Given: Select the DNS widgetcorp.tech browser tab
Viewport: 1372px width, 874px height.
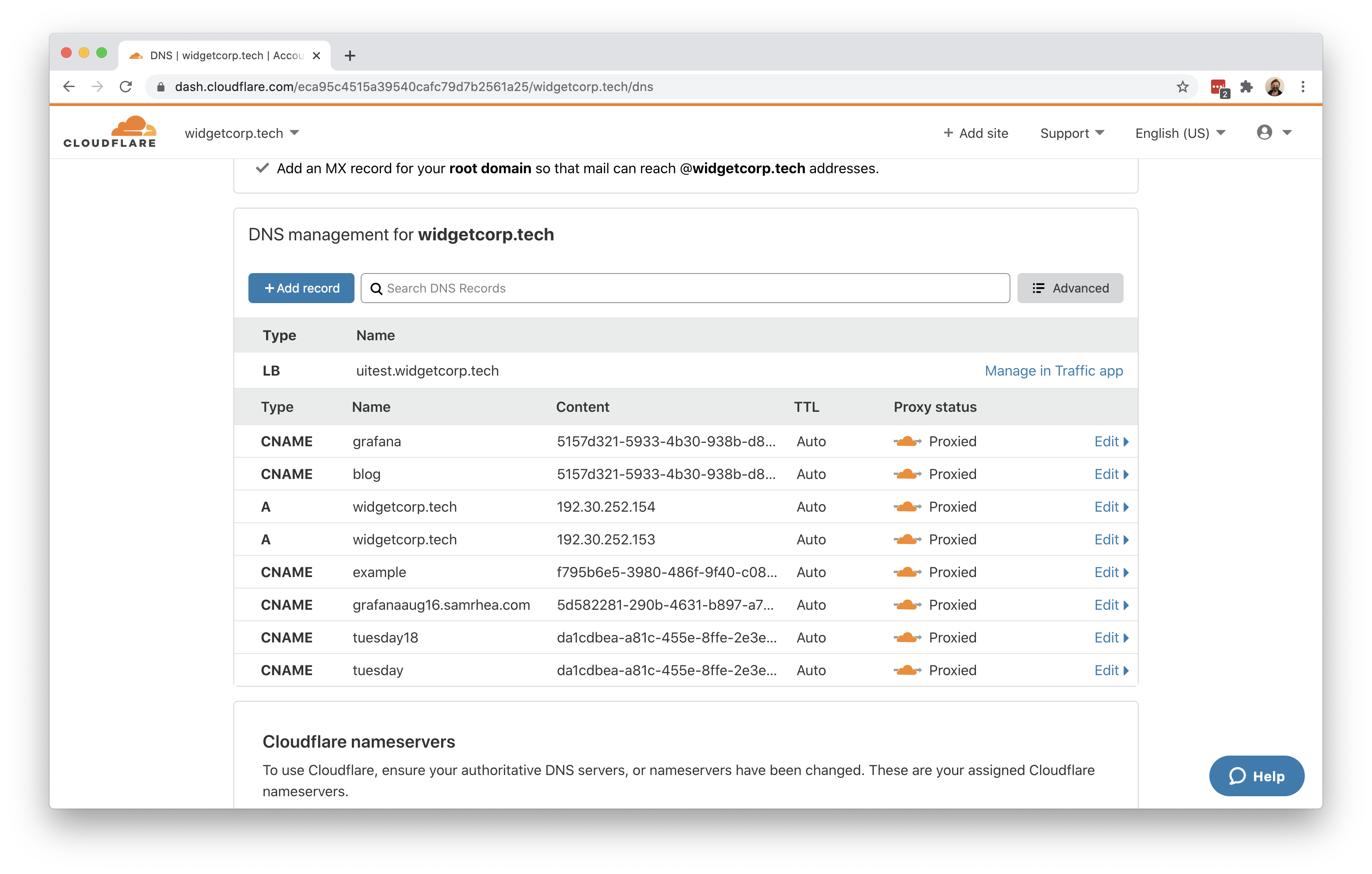Looking at the screenshot, I should tap(217, 55).
